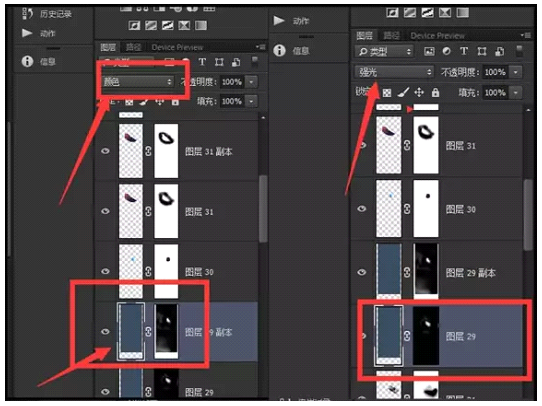
Task: Open fill slider arrow in right panel
Action: click(x=516, y=93)
